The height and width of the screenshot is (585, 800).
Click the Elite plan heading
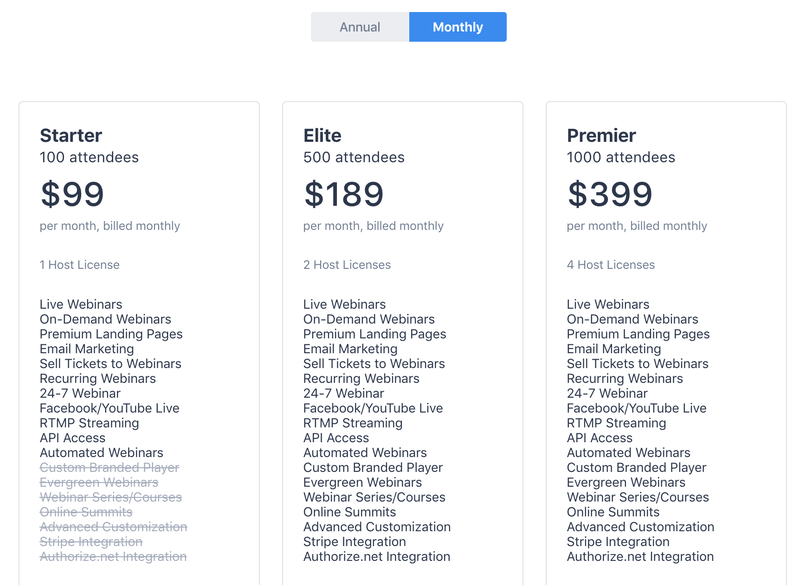tap(322, 136)
